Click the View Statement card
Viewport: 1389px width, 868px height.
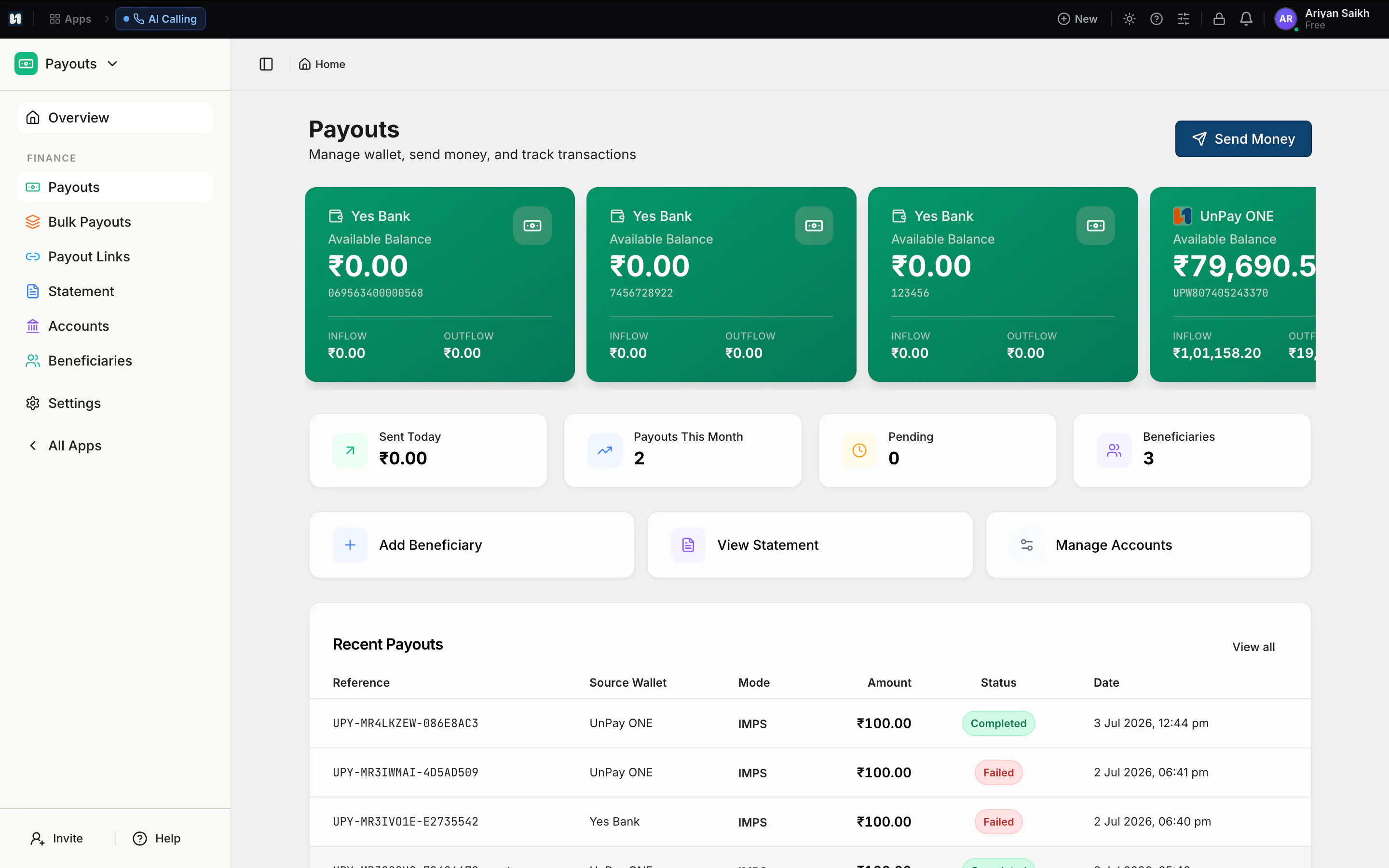[810, 545]
